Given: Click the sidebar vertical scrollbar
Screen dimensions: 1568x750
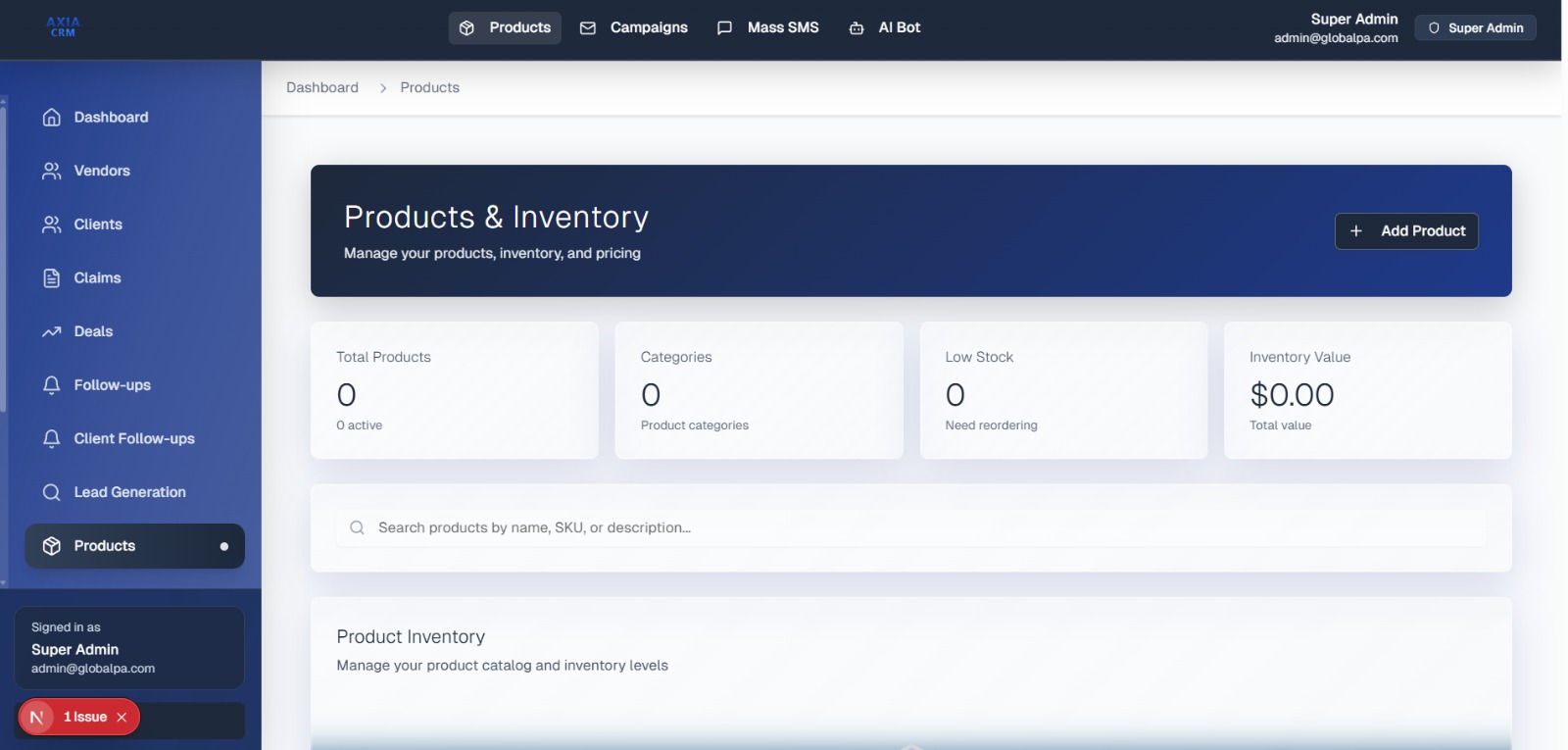Looking at the screenshot, I should tap(4, 255).
